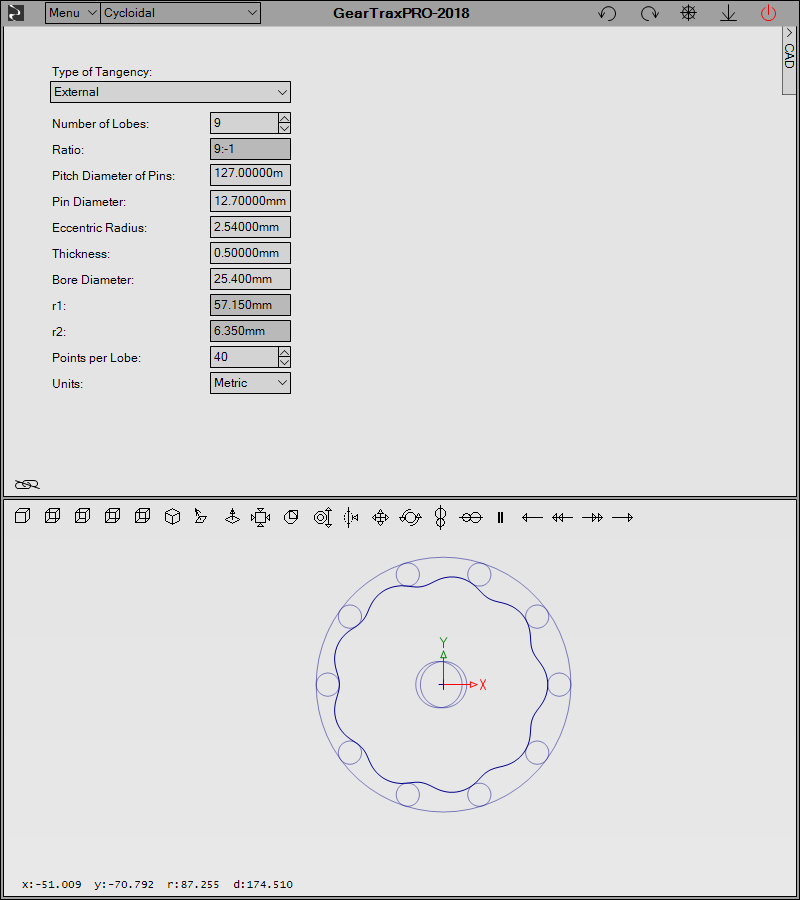Click the GearTrax logo icon in the title bar

tap(15, 13)
